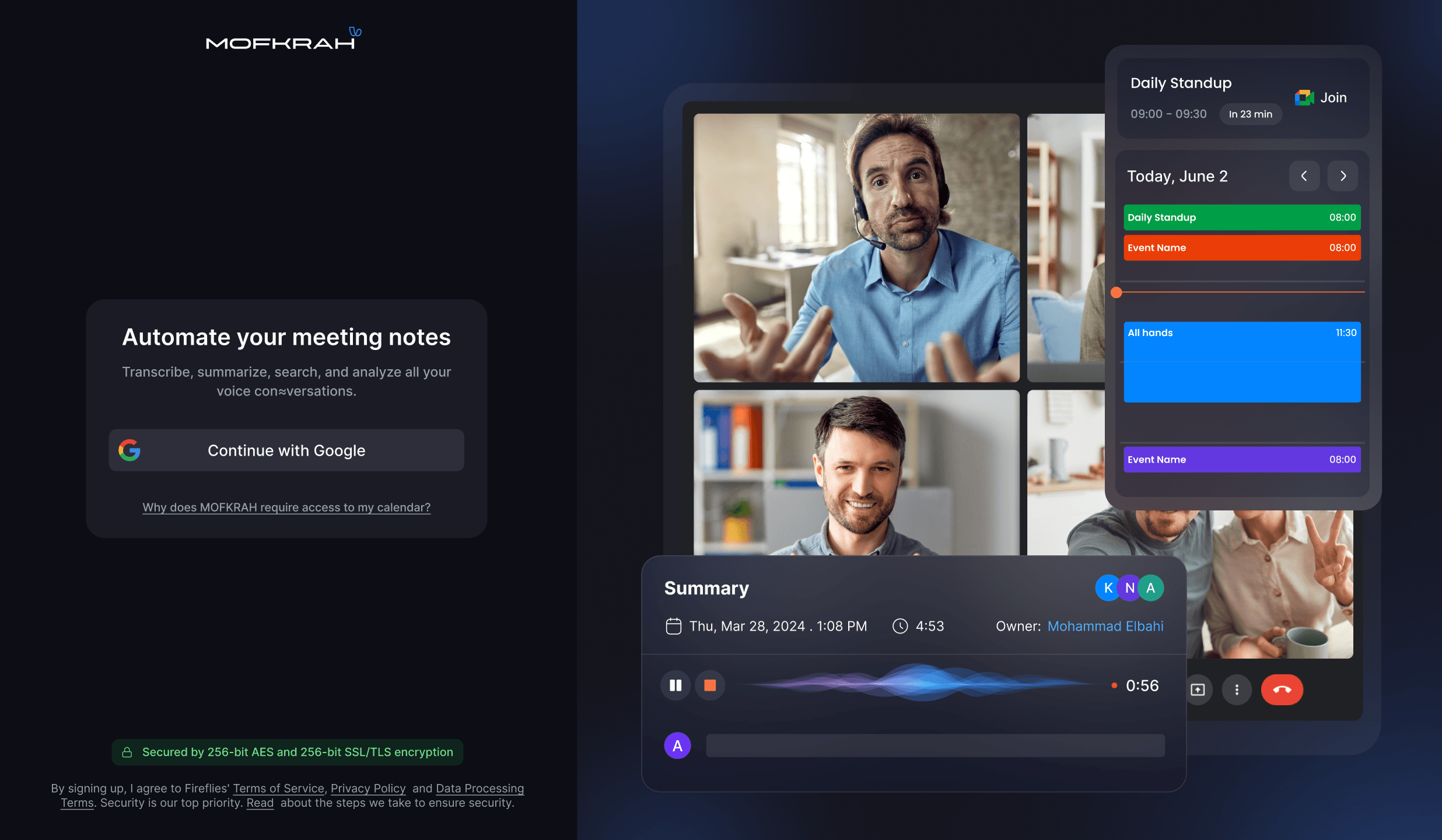The image size is (1442, 840).
Task: Open Terms of Service link
Action: tap(278, 788)
